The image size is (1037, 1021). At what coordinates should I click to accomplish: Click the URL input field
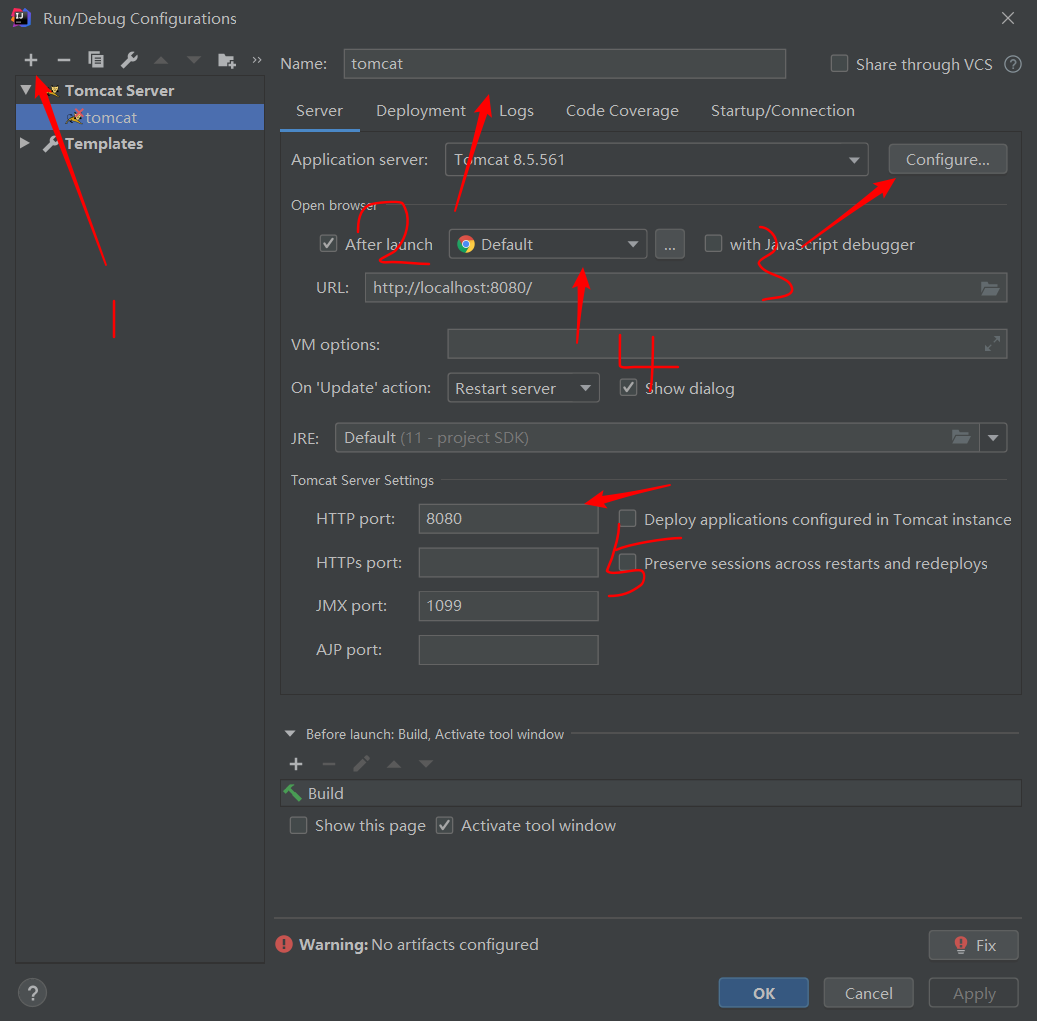(686, 288)
